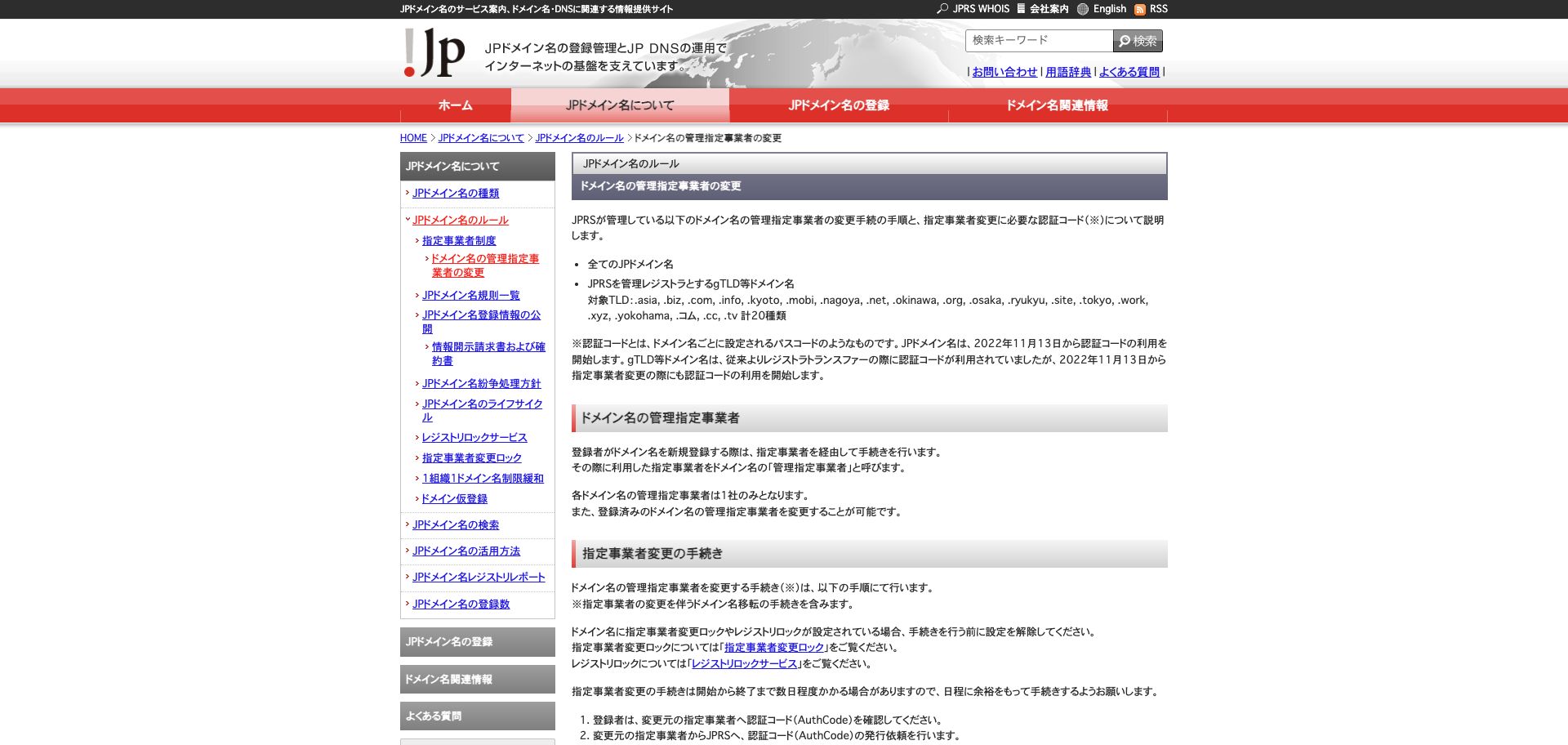This screenshot has width=1568, height=745.
Task: Open sidebar item JPドメイン名の活用方法
Action: coord(466,551)
